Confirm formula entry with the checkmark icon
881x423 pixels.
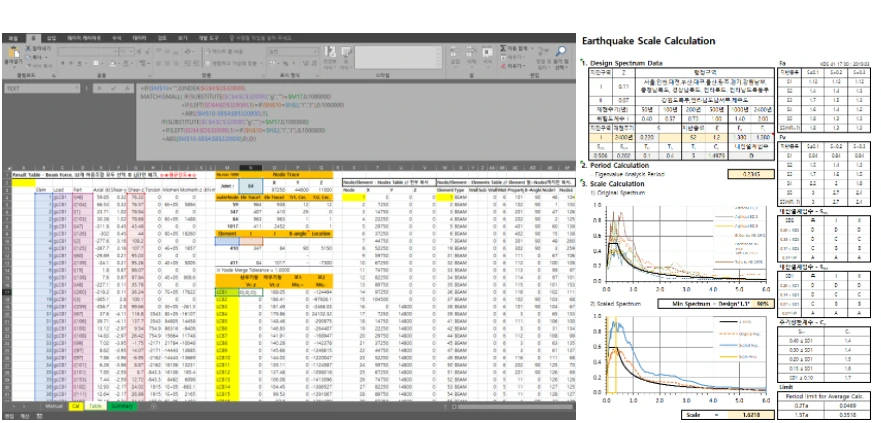pos(113,89)
